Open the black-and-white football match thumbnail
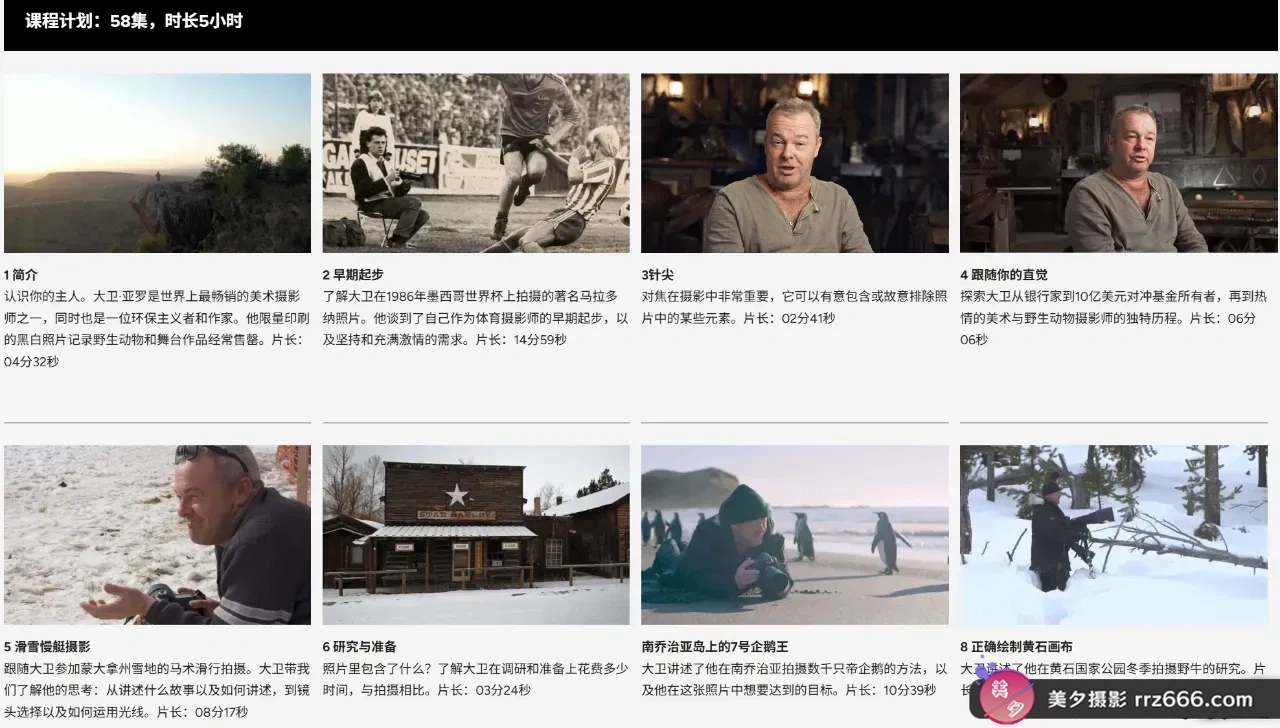Viewport: 1280px width, 728px height. (x=476, y=163)
